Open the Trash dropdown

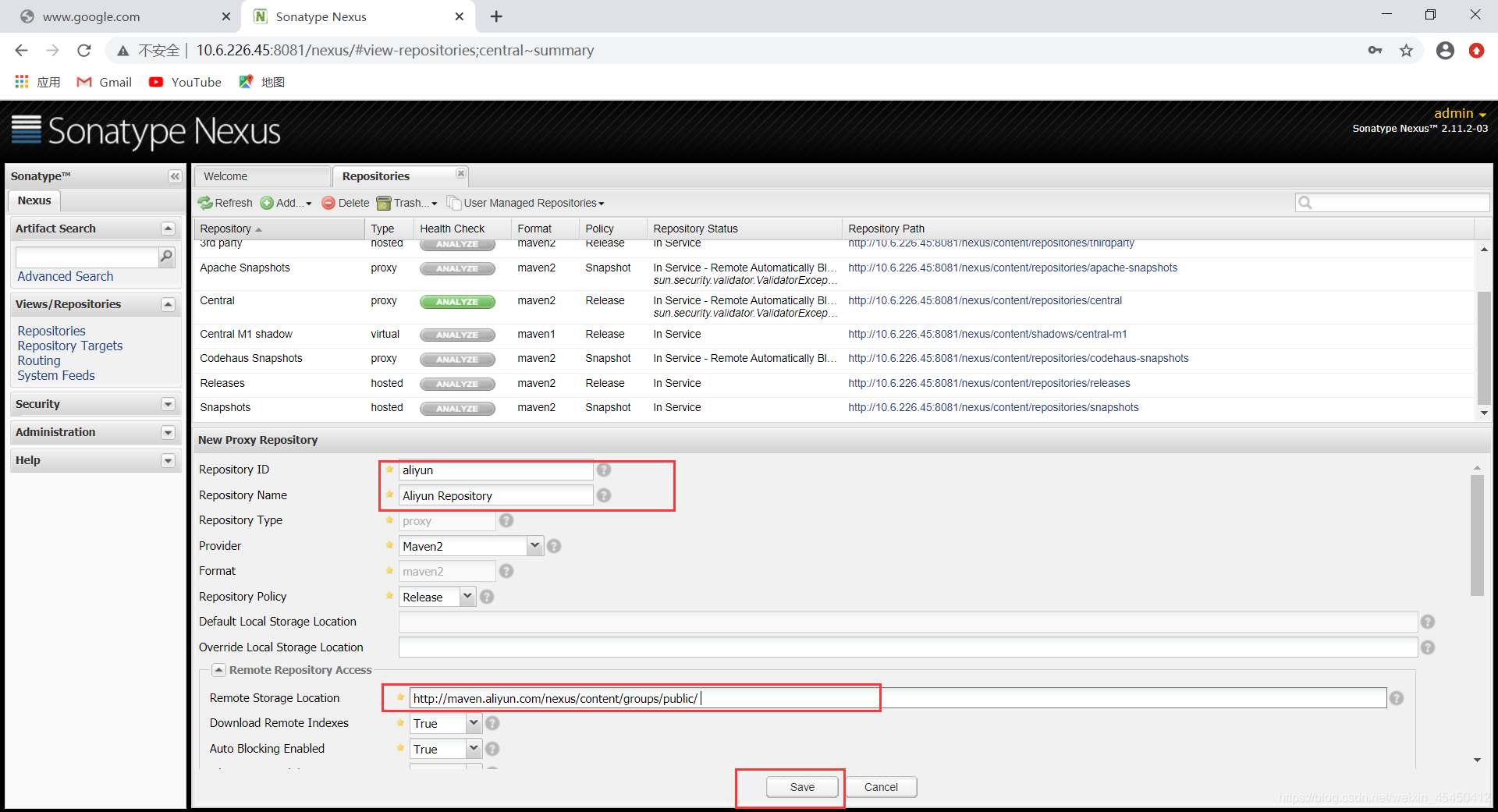(x=406, y=203)
